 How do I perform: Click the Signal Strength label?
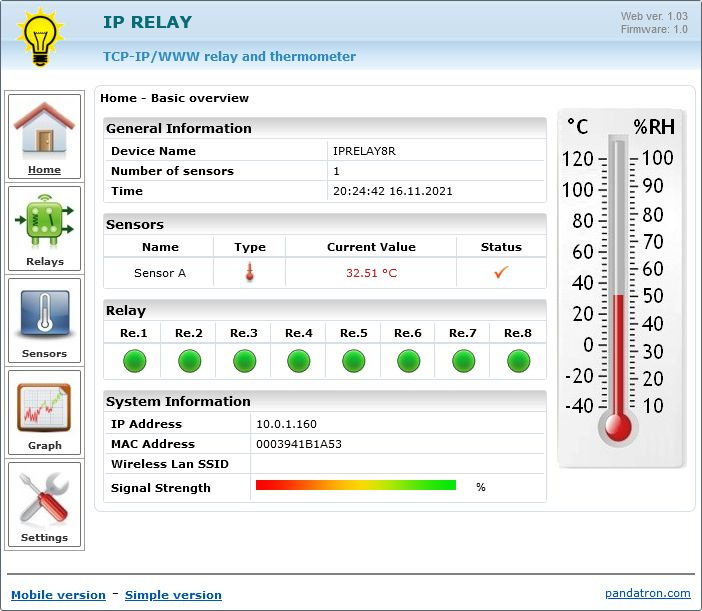161,488
